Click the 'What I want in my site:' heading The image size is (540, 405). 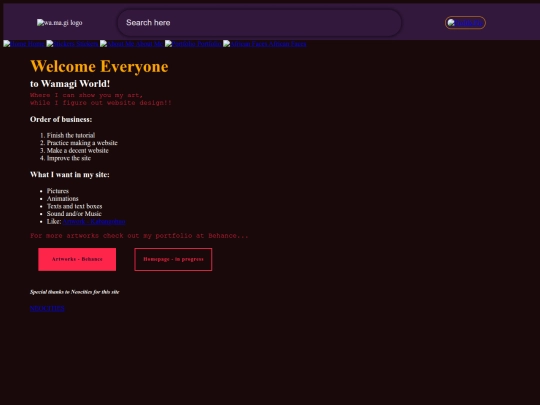[x=70, y=175]
